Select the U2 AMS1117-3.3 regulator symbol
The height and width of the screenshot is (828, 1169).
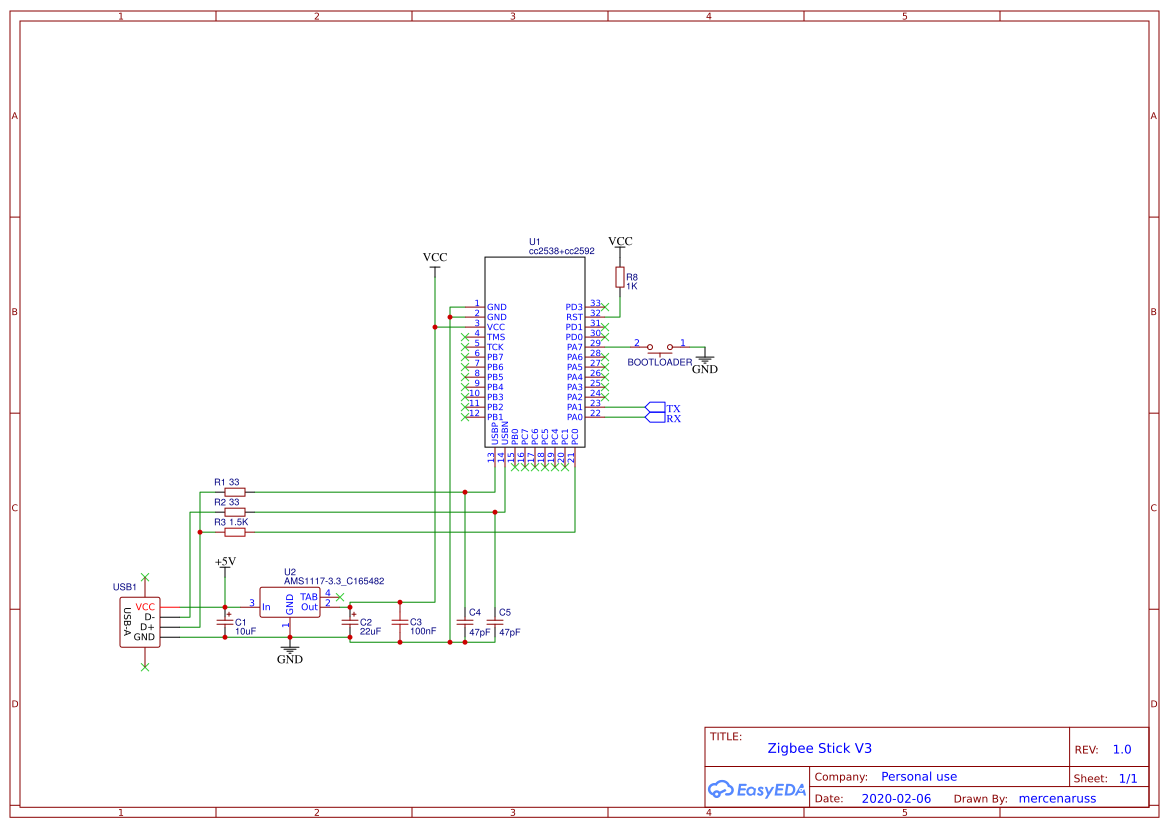click(290, 602)
